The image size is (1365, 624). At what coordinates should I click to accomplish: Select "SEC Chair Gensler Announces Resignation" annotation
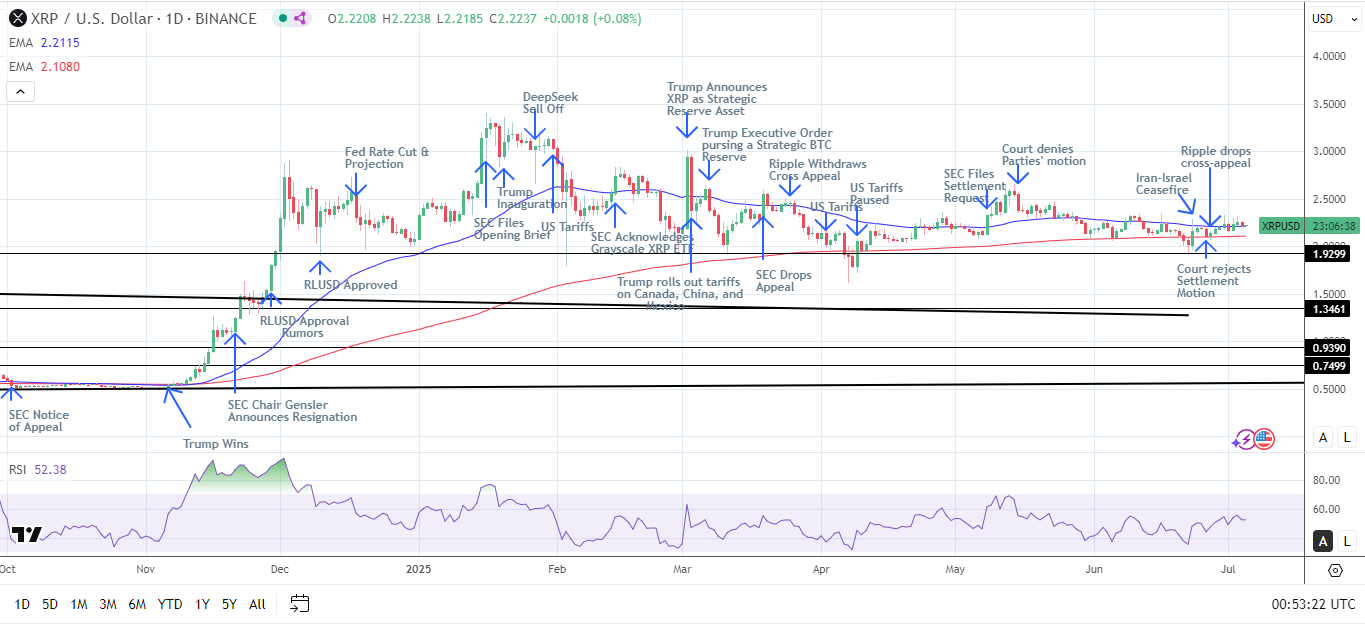(292, 411)
